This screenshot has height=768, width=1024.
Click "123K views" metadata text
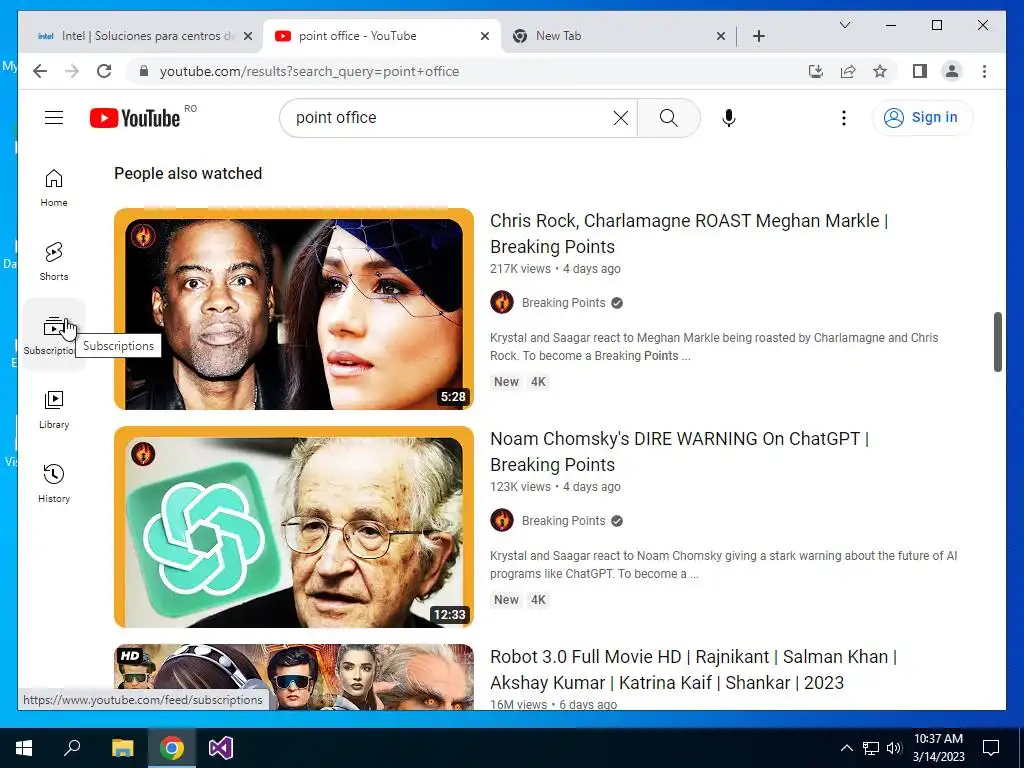(520, 487)
